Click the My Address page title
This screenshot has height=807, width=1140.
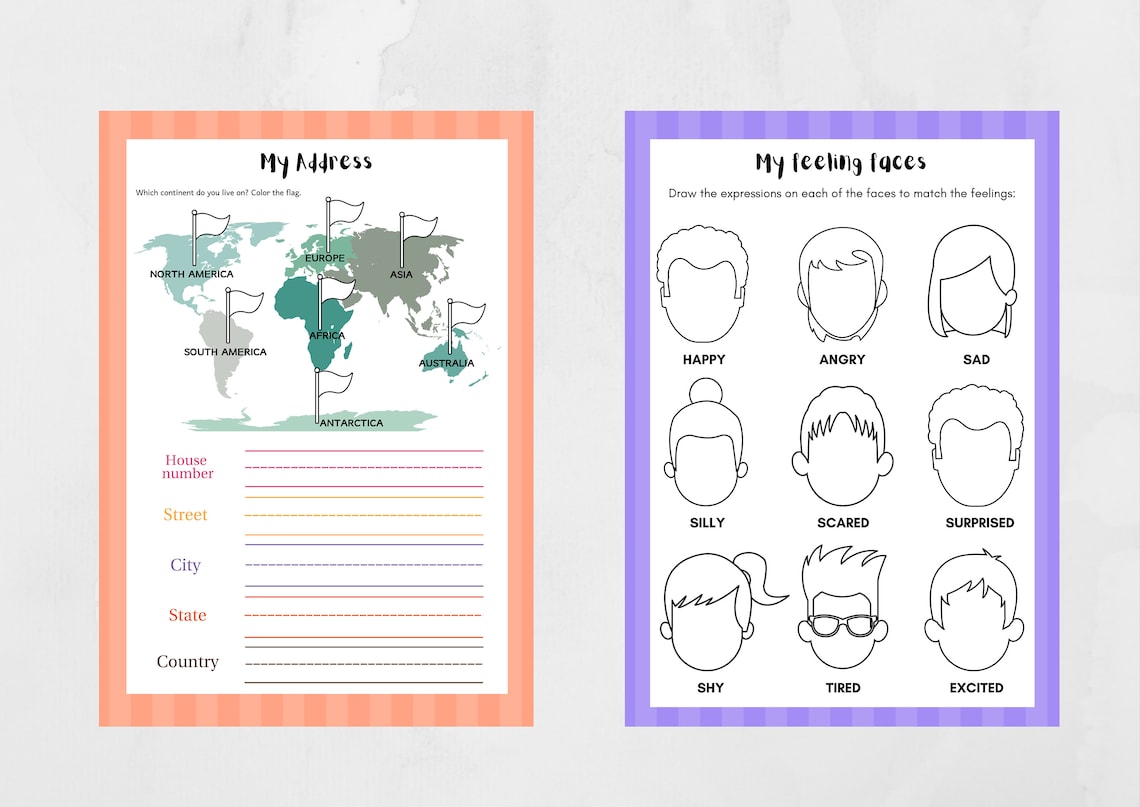pyautogui.click(x=316, y=160)
